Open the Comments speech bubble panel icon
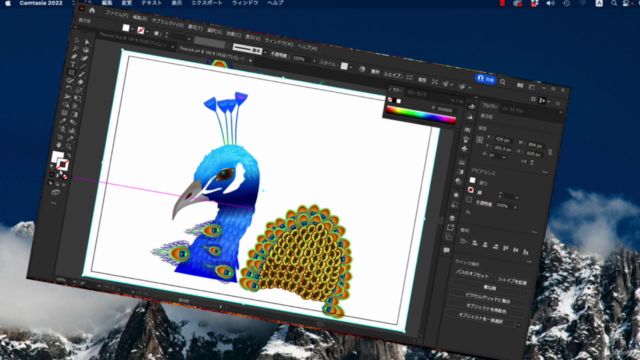 [x=446, y=249]
